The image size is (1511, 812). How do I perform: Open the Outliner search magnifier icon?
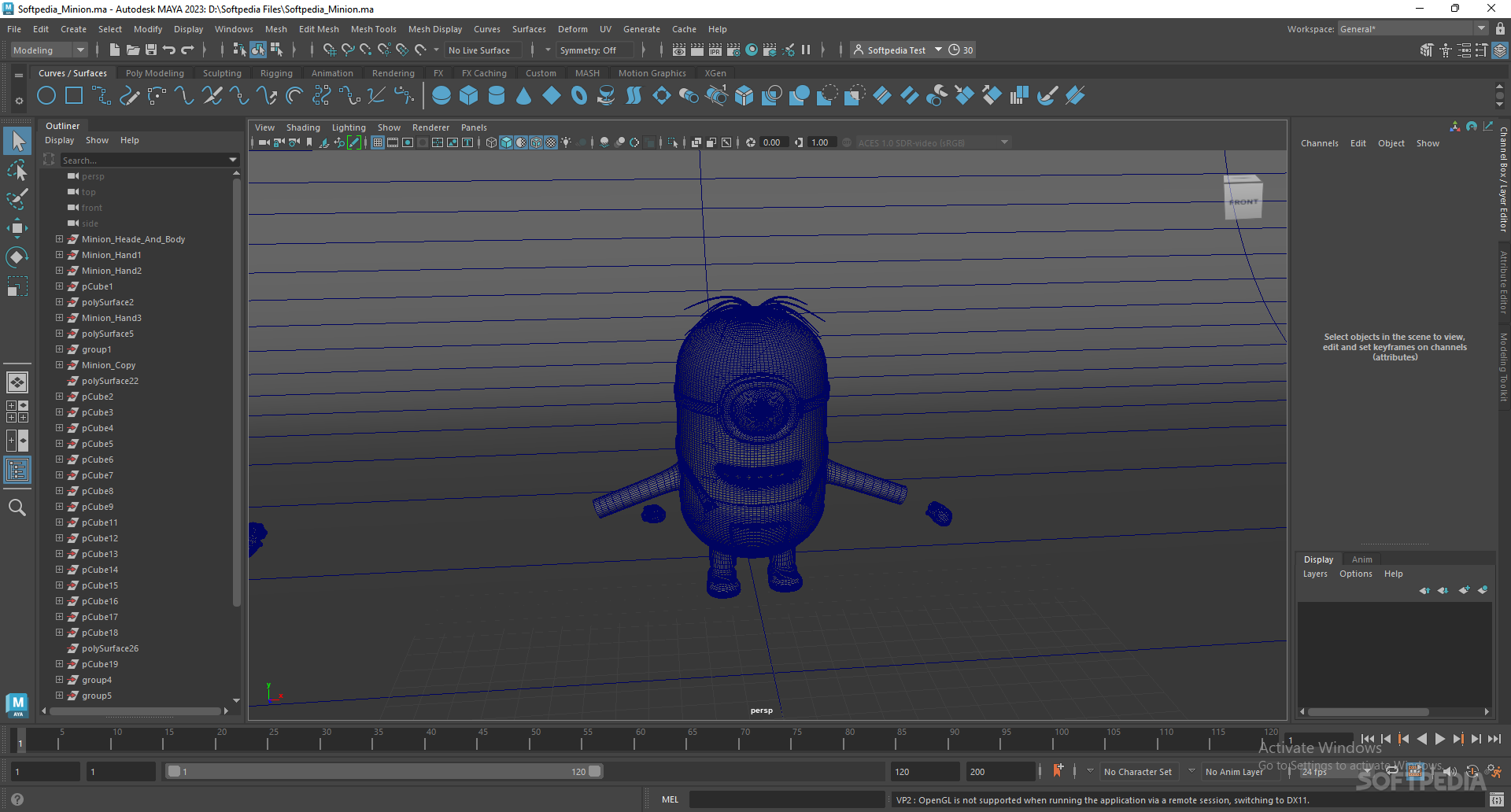[x=17, y=507]
